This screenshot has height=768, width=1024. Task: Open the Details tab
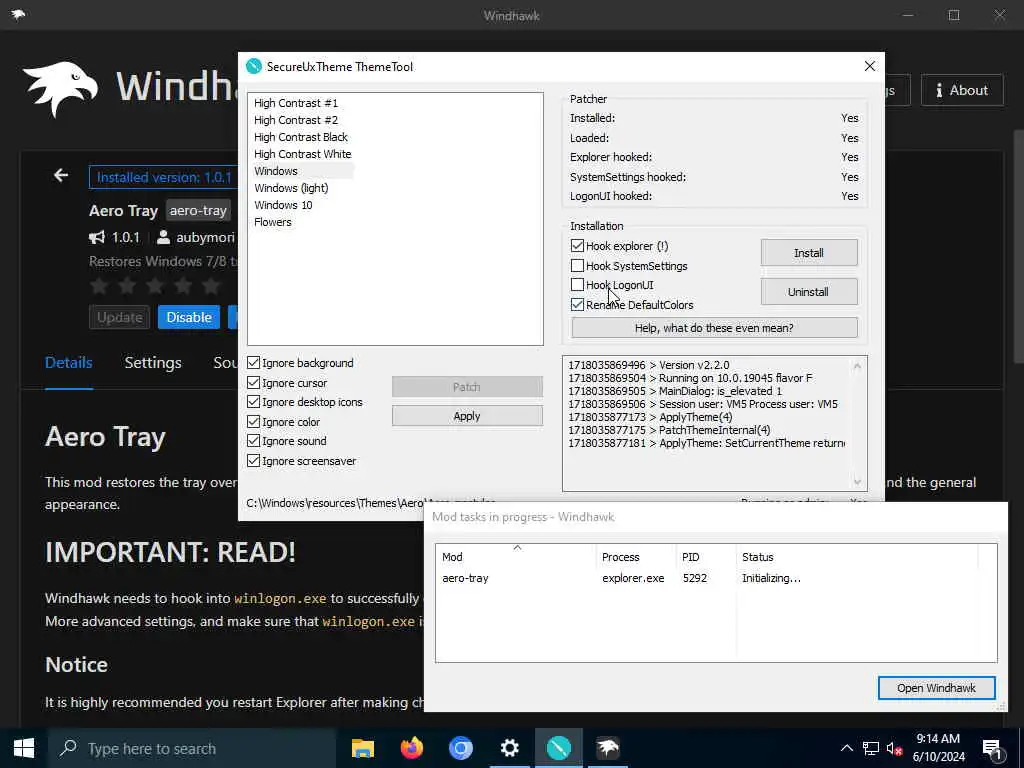click(x=69, y=363)
